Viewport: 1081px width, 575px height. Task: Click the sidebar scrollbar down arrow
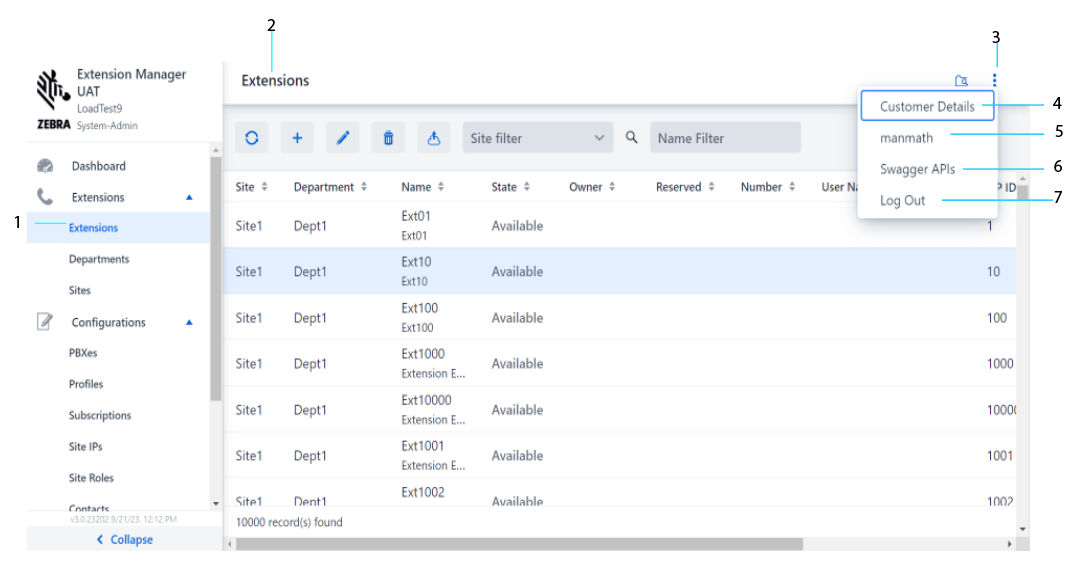click(216, 503)
